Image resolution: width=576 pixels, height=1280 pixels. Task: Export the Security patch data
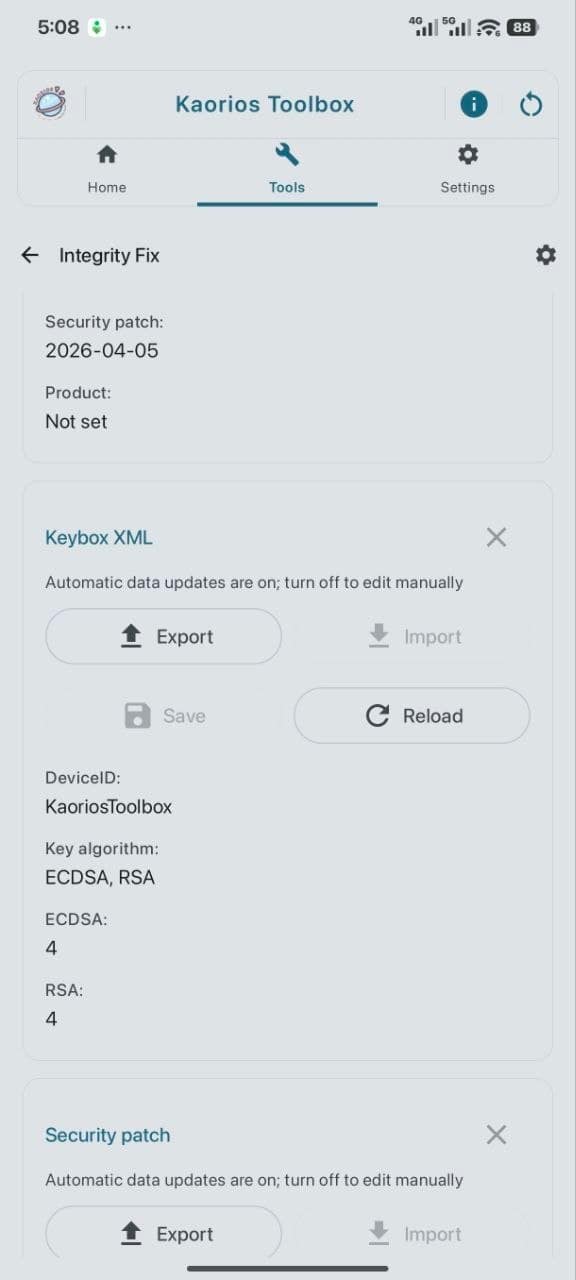coord(164,1233)
